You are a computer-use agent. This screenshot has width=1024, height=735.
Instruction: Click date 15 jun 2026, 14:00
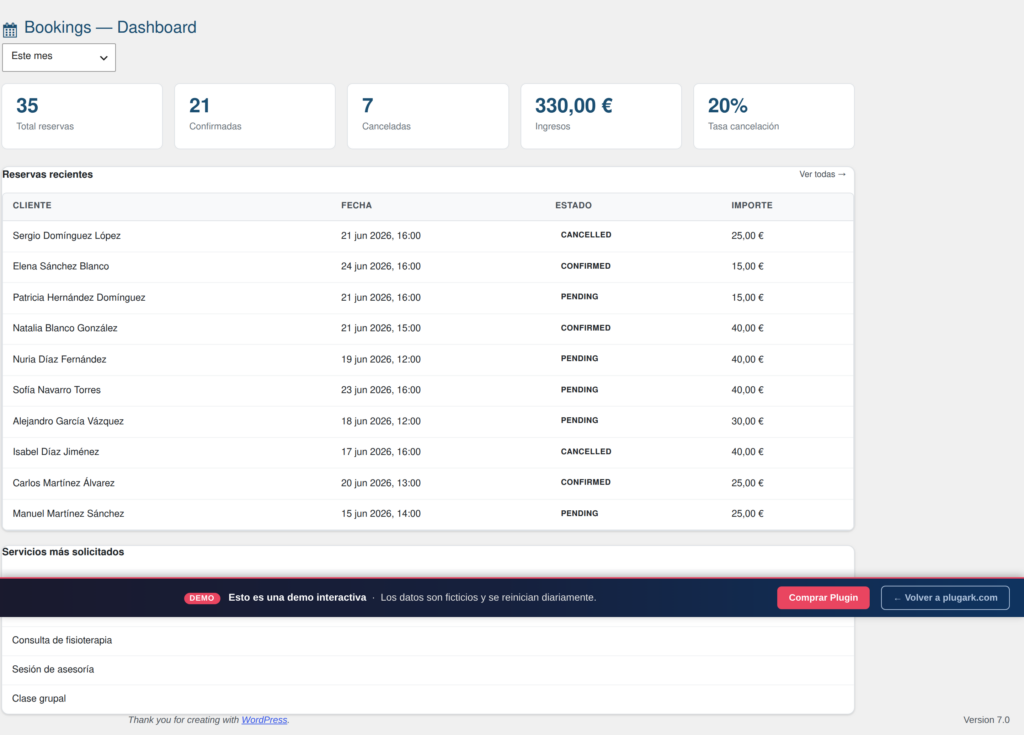[381, 514]
